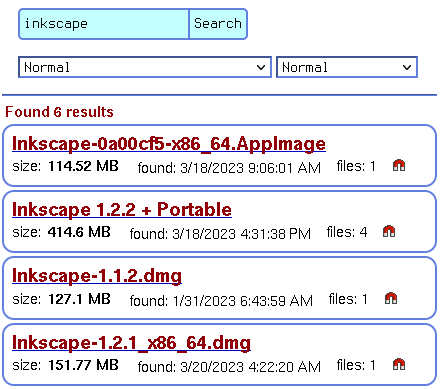Open the second Normal dropdown
444x389 pixels.
click(347, 67)
